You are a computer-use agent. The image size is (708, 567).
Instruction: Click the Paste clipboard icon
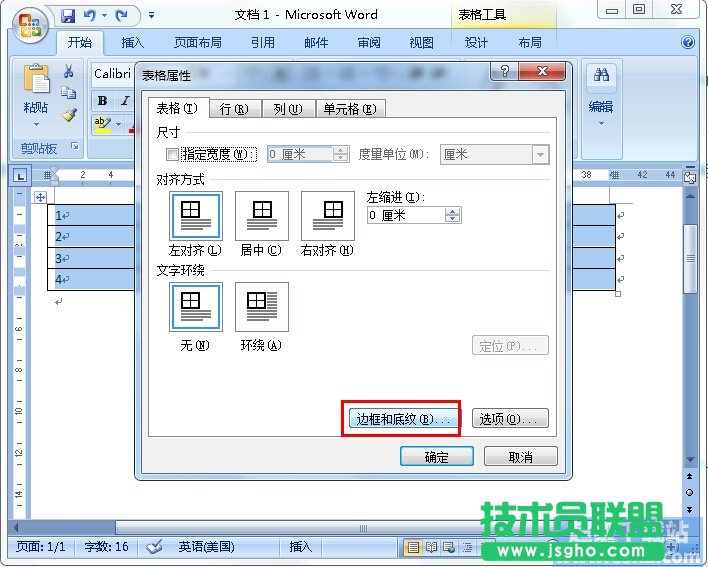pos(36,80)
